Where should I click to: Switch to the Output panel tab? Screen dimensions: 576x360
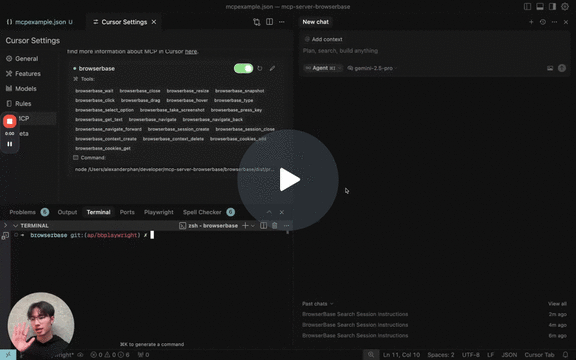67,212
